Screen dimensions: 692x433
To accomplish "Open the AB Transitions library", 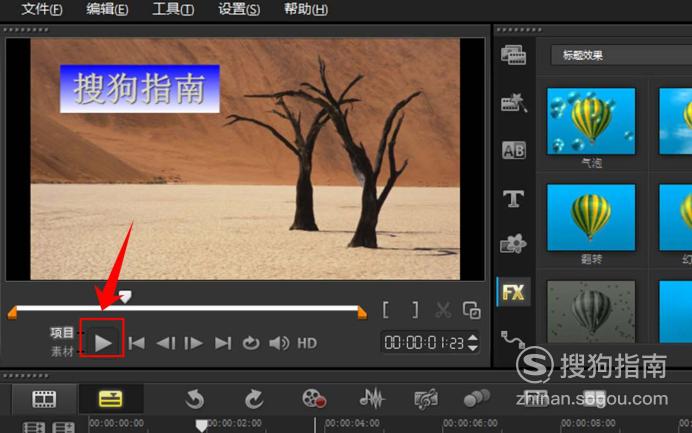I will pyautogui.click(x=514, y=151).
